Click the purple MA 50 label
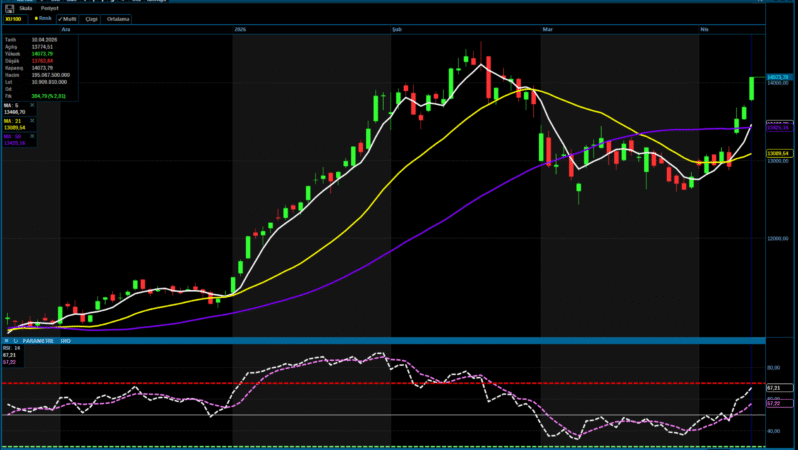The width and height of the screenshot is (798, 450). click(x=10, y=136)
